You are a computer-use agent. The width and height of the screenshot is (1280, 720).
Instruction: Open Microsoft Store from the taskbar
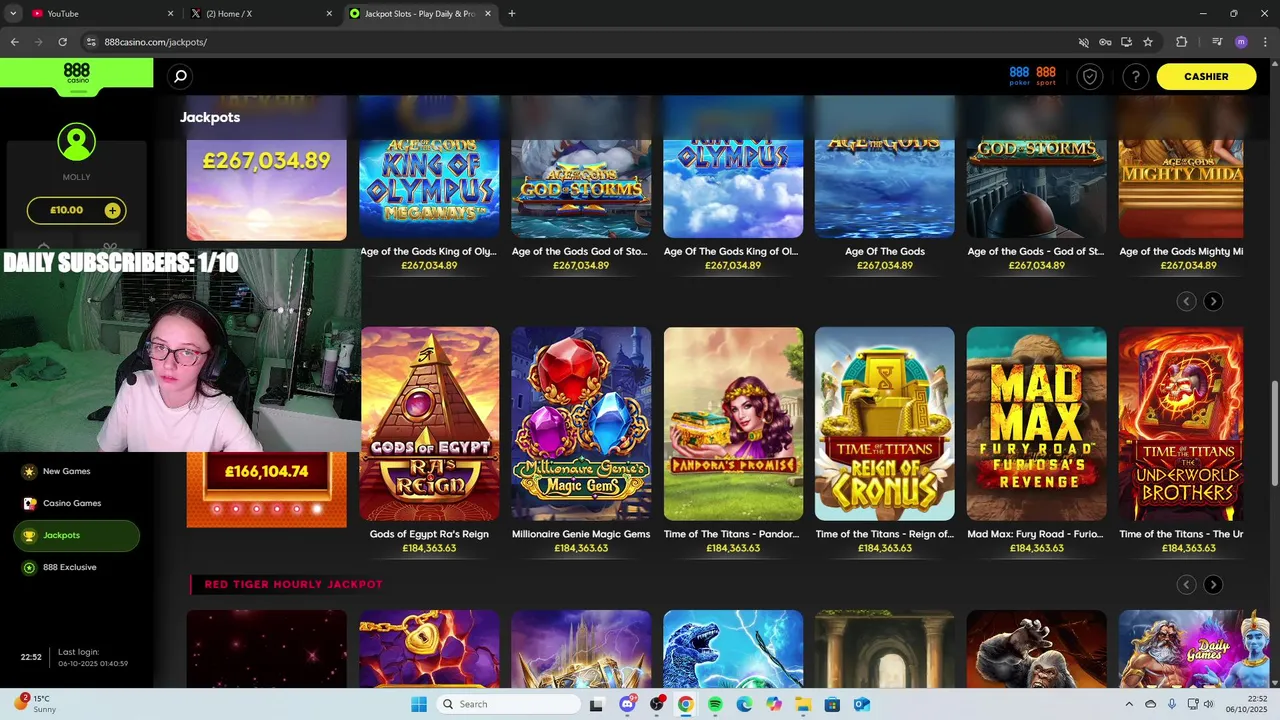832,704
